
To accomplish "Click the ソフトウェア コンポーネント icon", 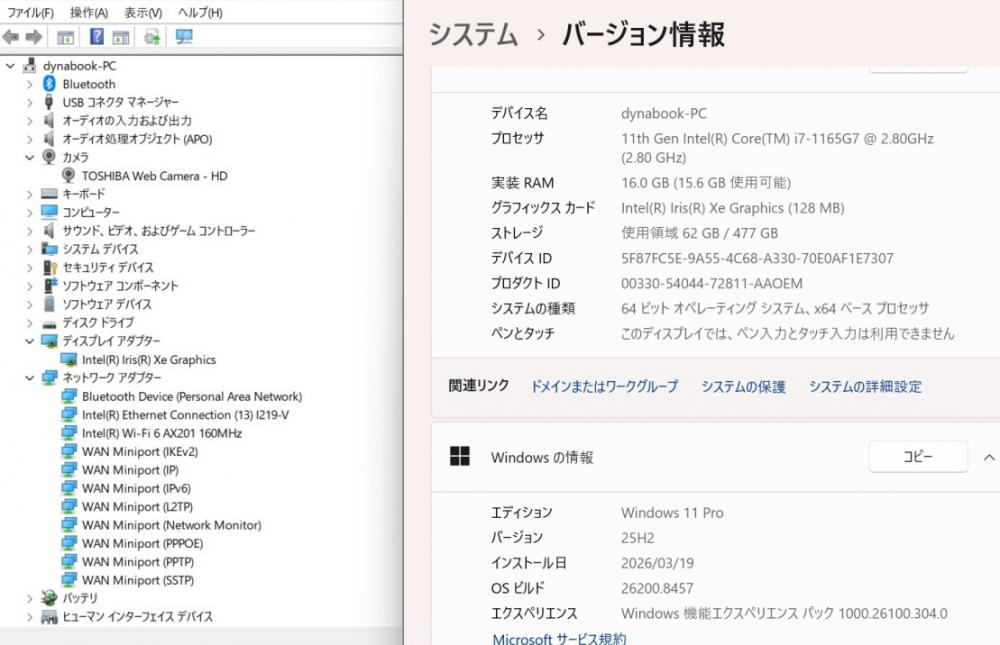I will coord(49,286).
